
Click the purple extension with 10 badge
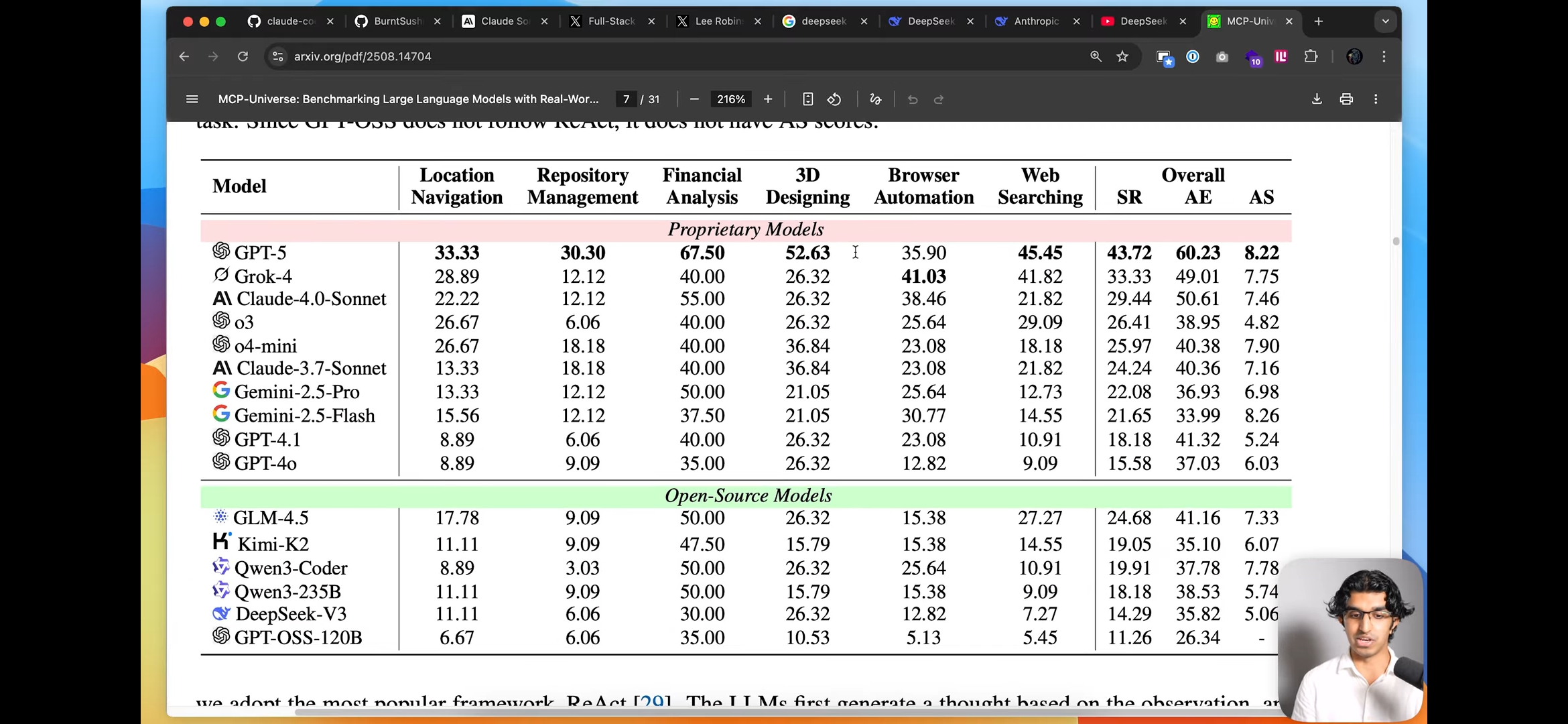[x=1252, y=58]
